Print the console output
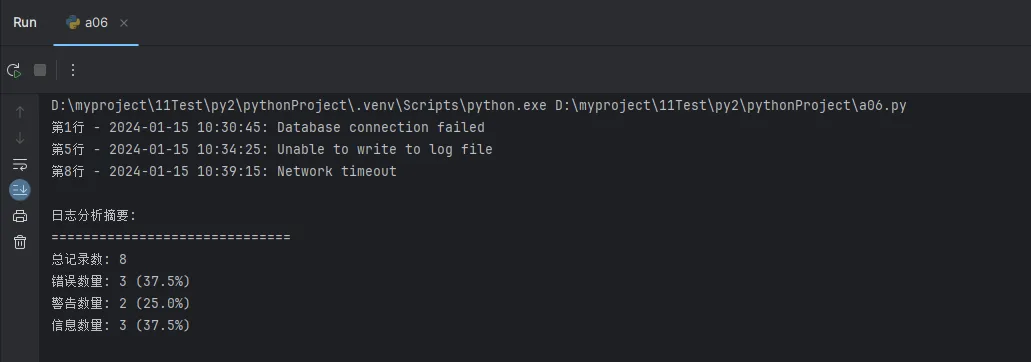 [x=20, y=216]
